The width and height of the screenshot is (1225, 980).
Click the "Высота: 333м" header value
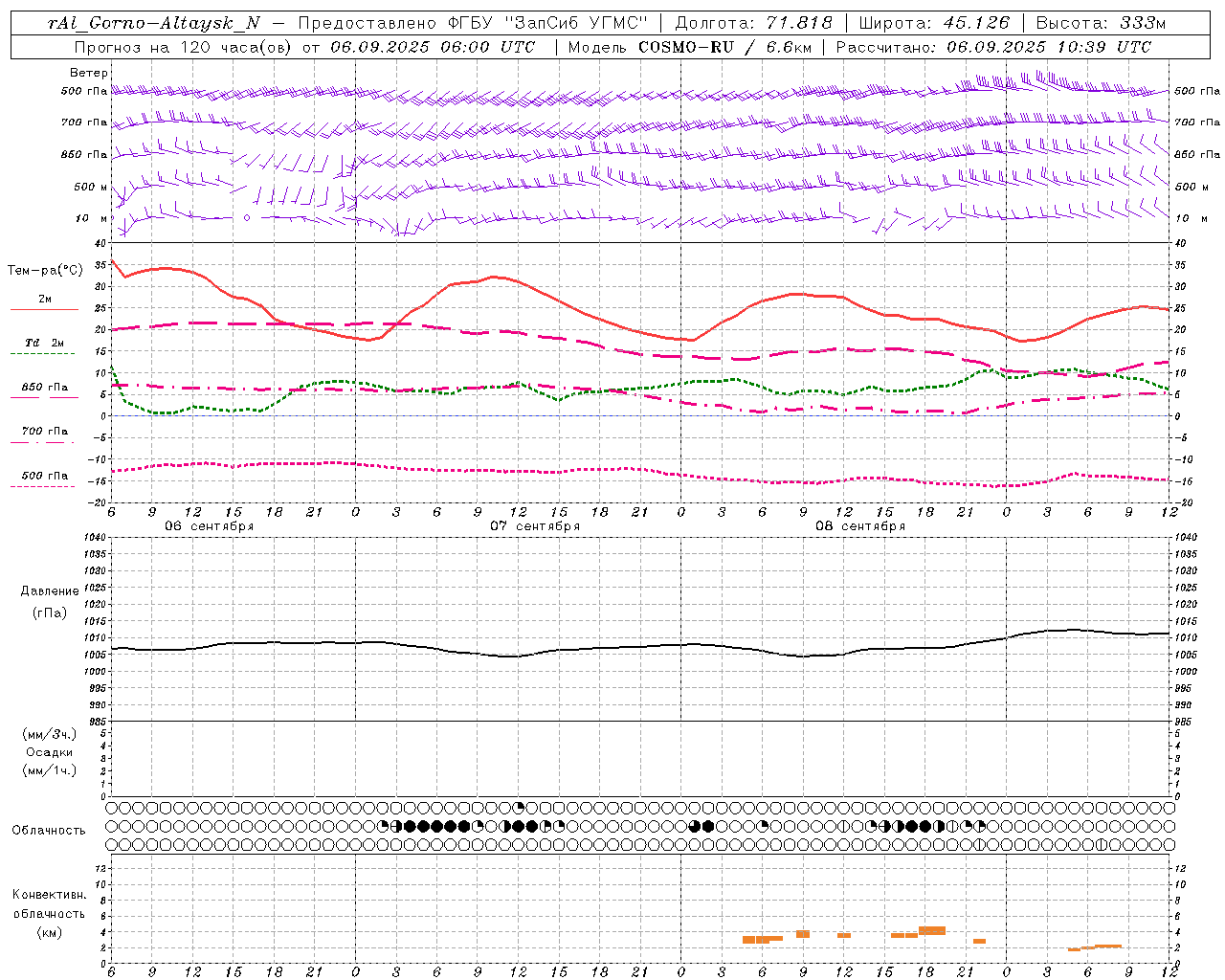click(x=1100, y=24)
